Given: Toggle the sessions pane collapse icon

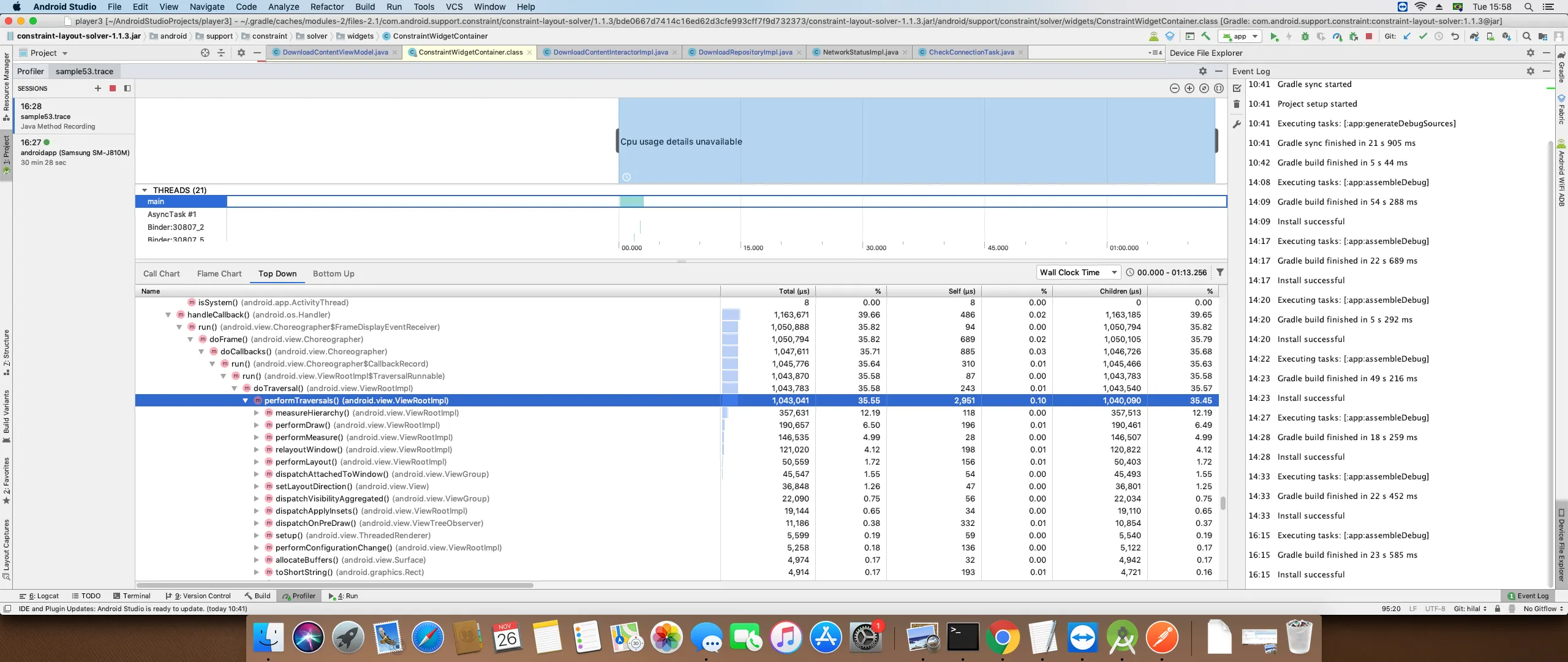Looking at the screenshot, I should pyautogui.click(x=127, y=88).
